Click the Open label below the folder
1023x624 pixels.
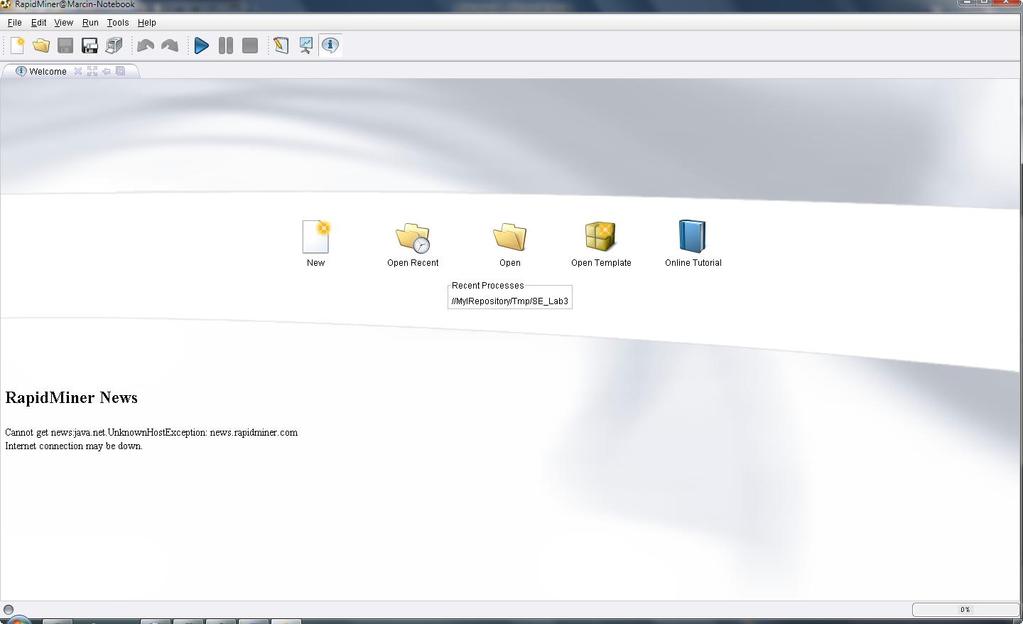point(510,262)
